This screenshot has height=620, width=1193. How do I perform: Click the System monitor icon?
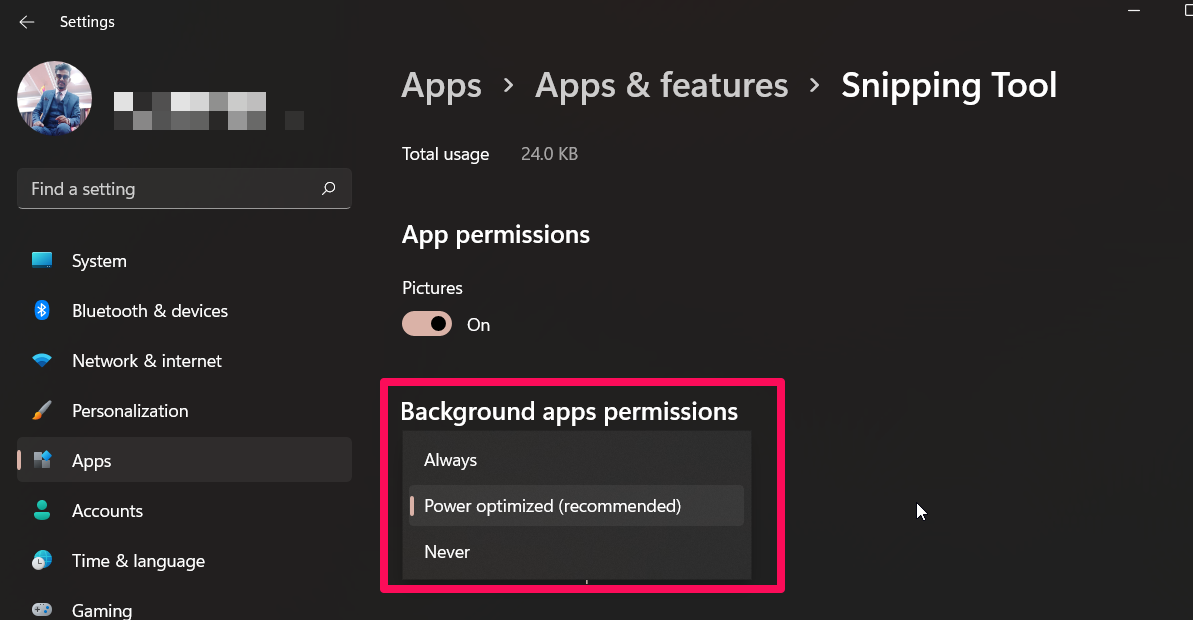point(42,261)
